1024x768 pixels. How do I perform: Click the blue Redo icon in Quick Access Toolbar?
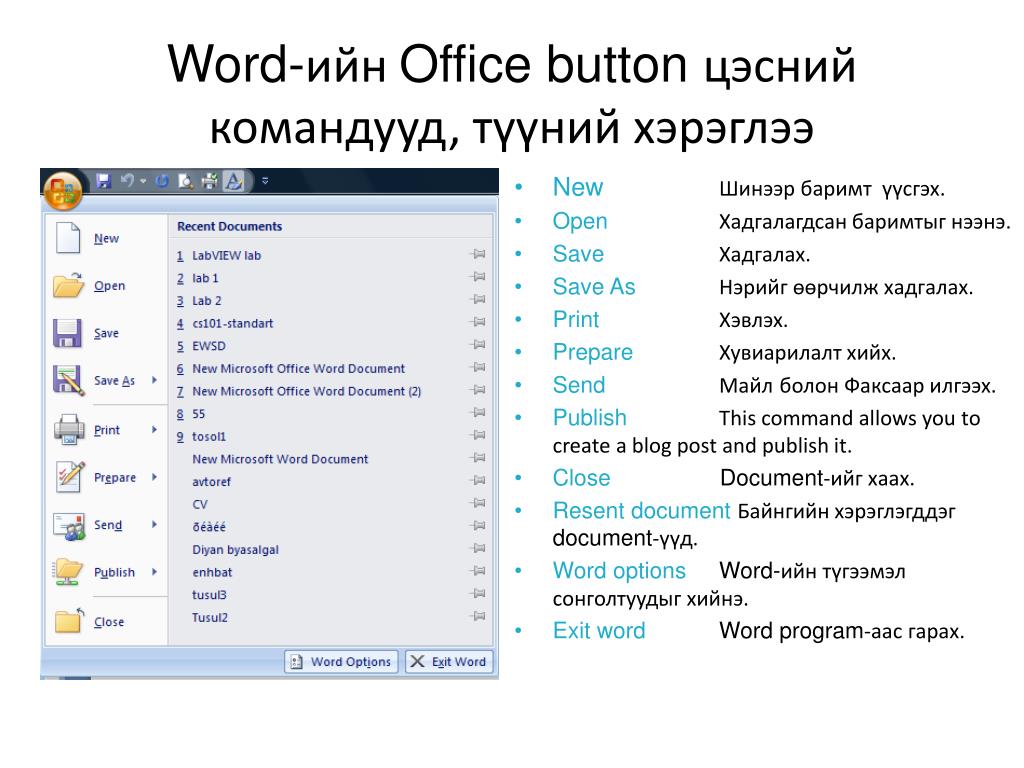click(x=162, y=181)
